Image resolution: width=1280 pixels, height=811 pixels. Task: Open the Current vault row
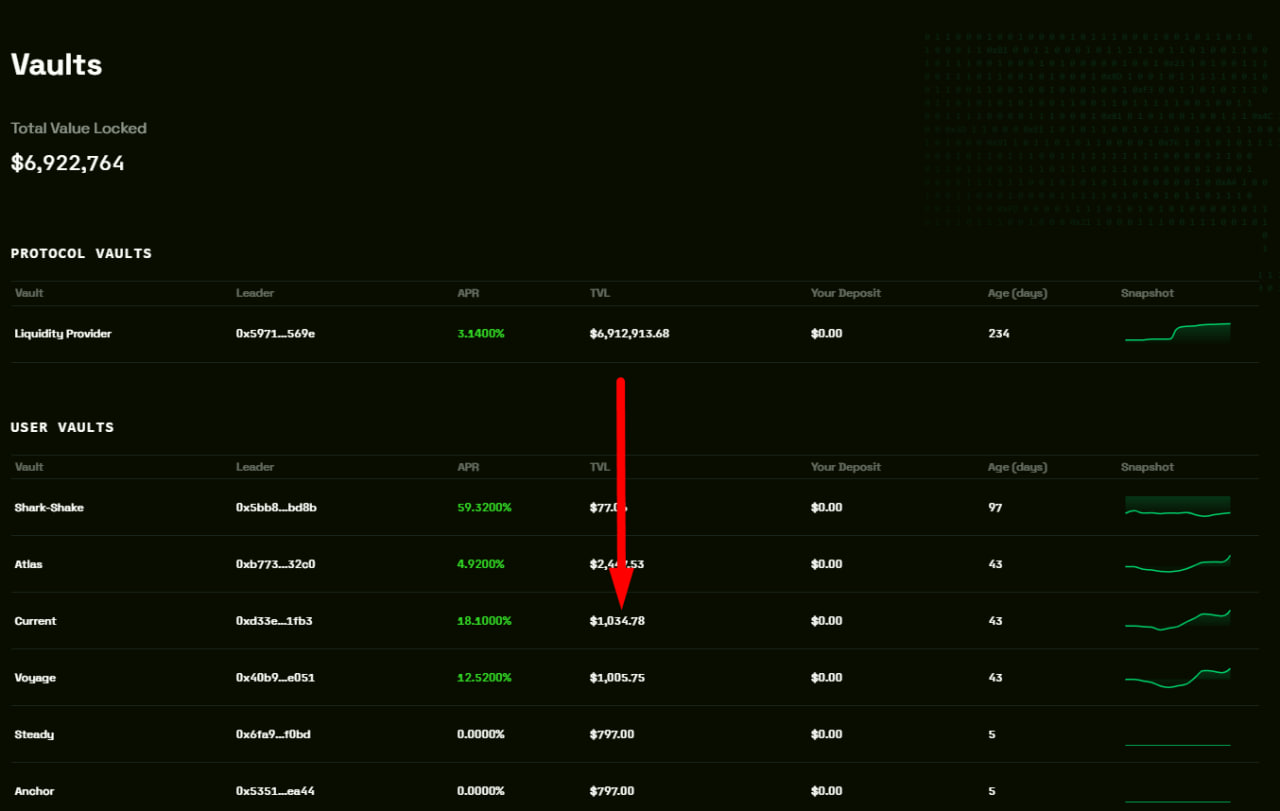635,621
